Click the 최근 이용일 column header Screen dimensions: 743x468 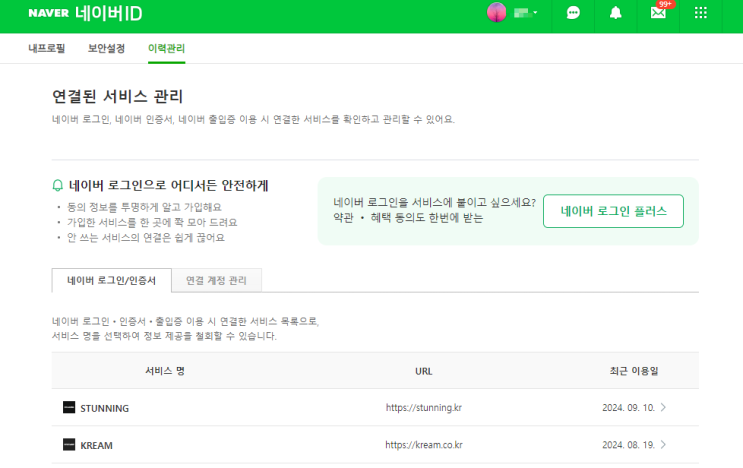click(634, 371)
